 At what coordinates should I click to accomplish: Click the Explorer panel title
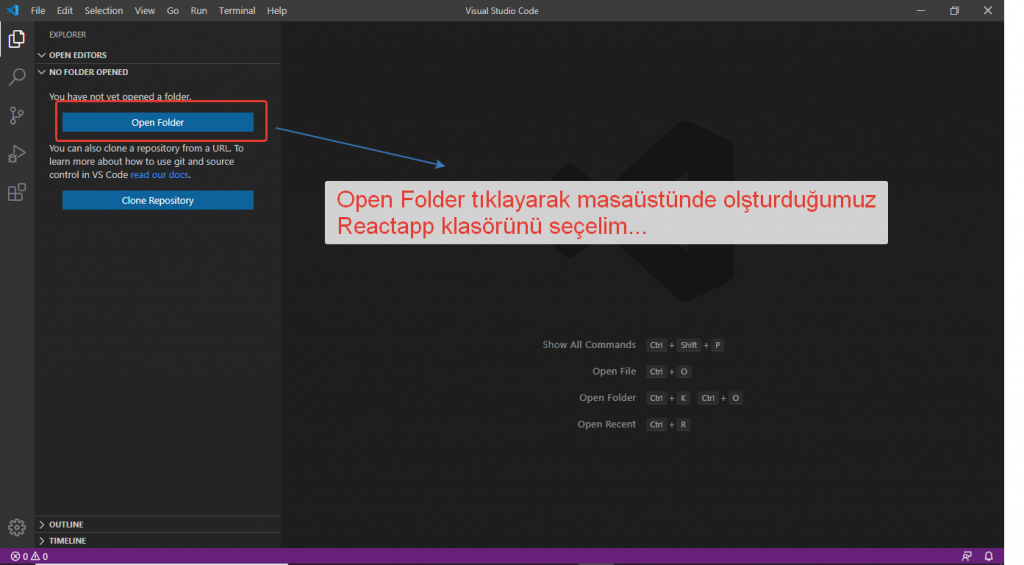pyautogui.click(x=67, y=35)
